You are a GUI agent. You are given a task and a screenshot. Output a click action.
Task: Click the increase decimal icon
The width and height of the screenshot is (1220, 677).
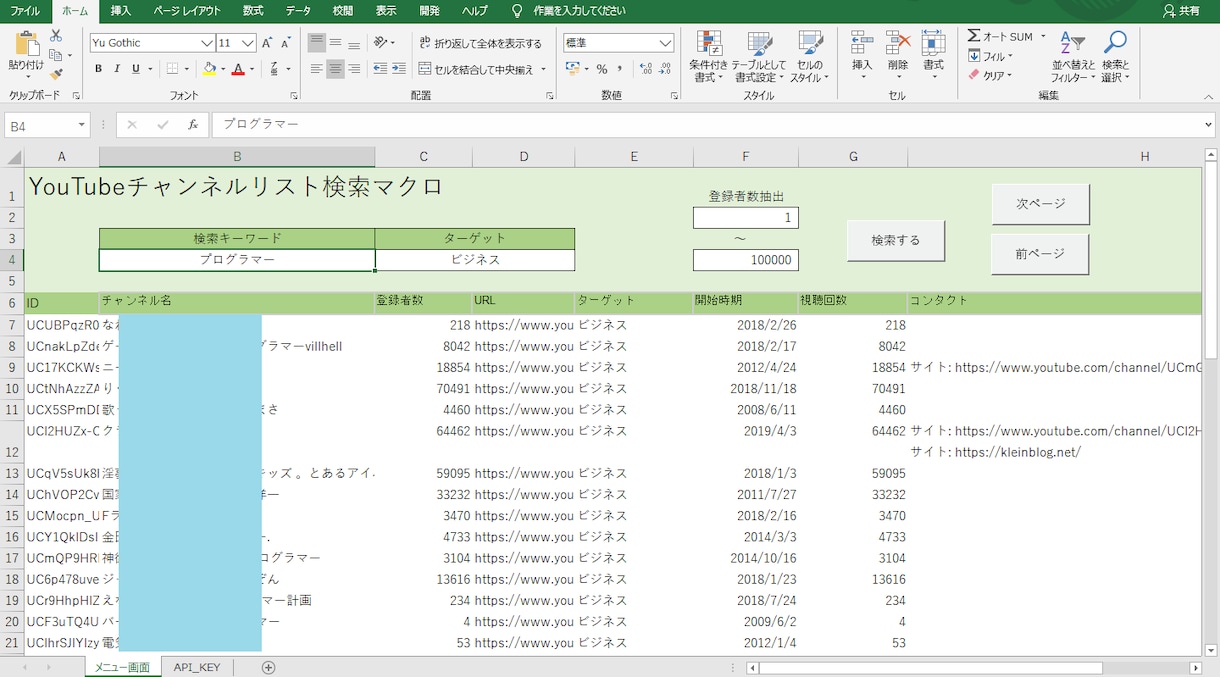(x=646, y=69)
